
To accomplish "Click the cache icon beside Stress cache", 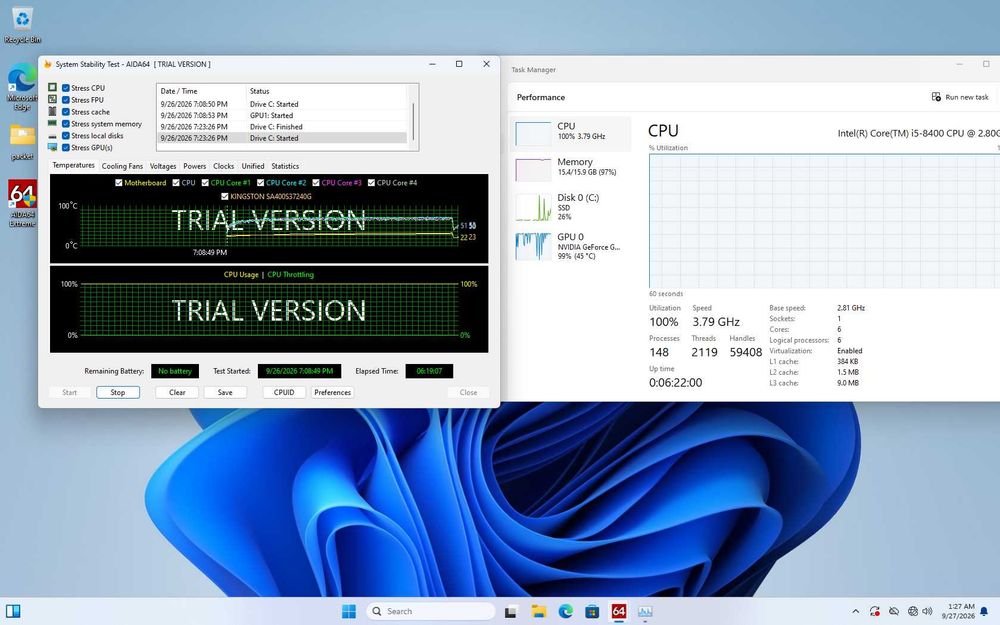I will coord(52,112).
